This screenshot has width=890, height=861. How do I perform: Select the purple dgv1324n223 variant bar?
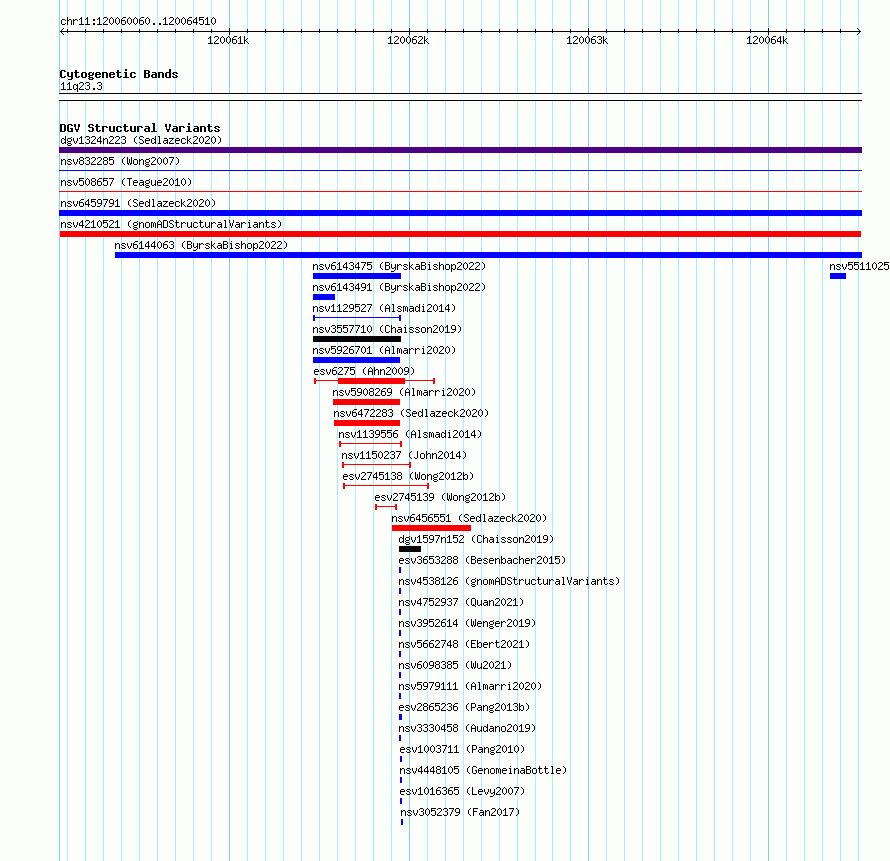(460, 150)
